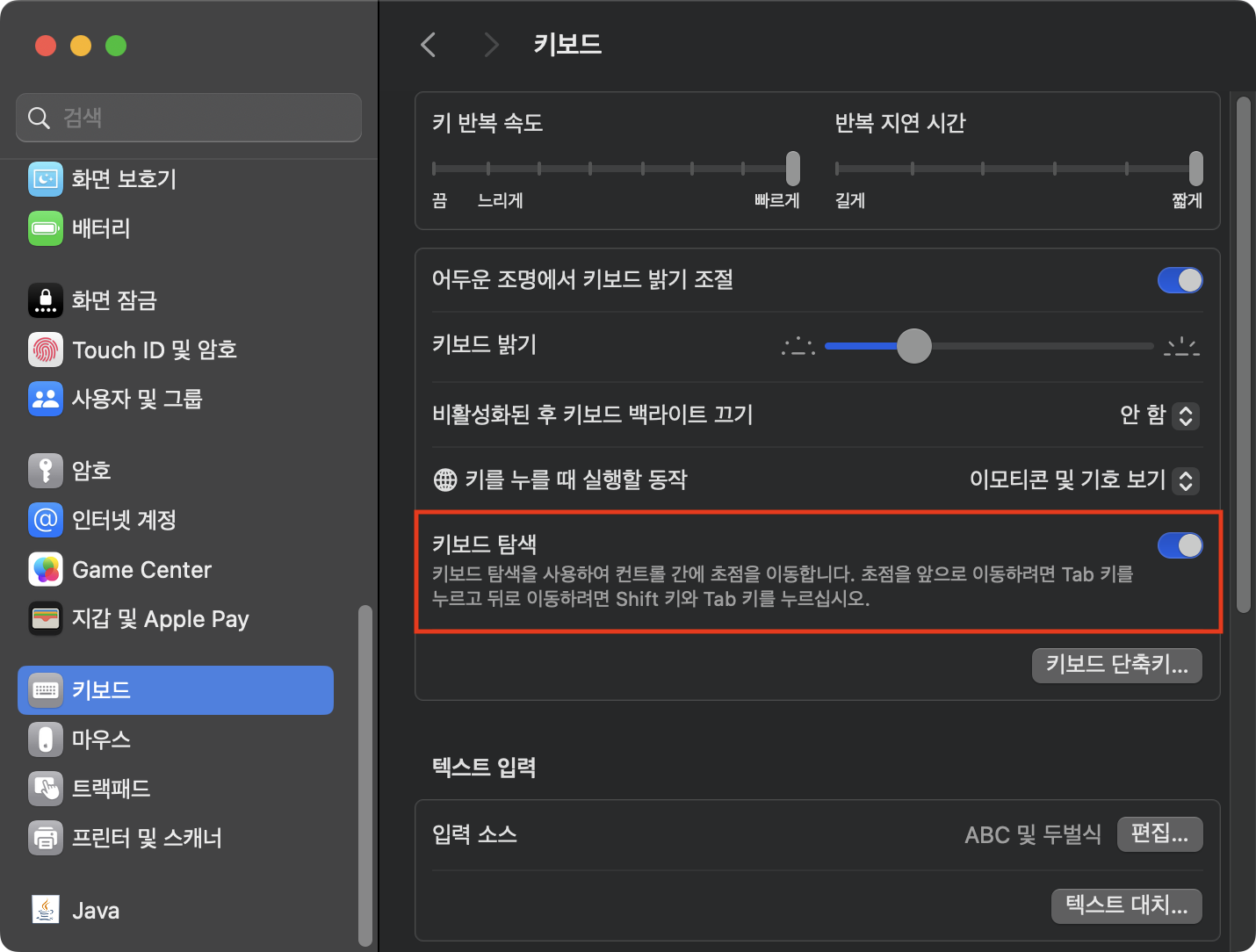Click the 프린터 및 스캐너 printer icon

pyautogui.click(x=46, y=838)
